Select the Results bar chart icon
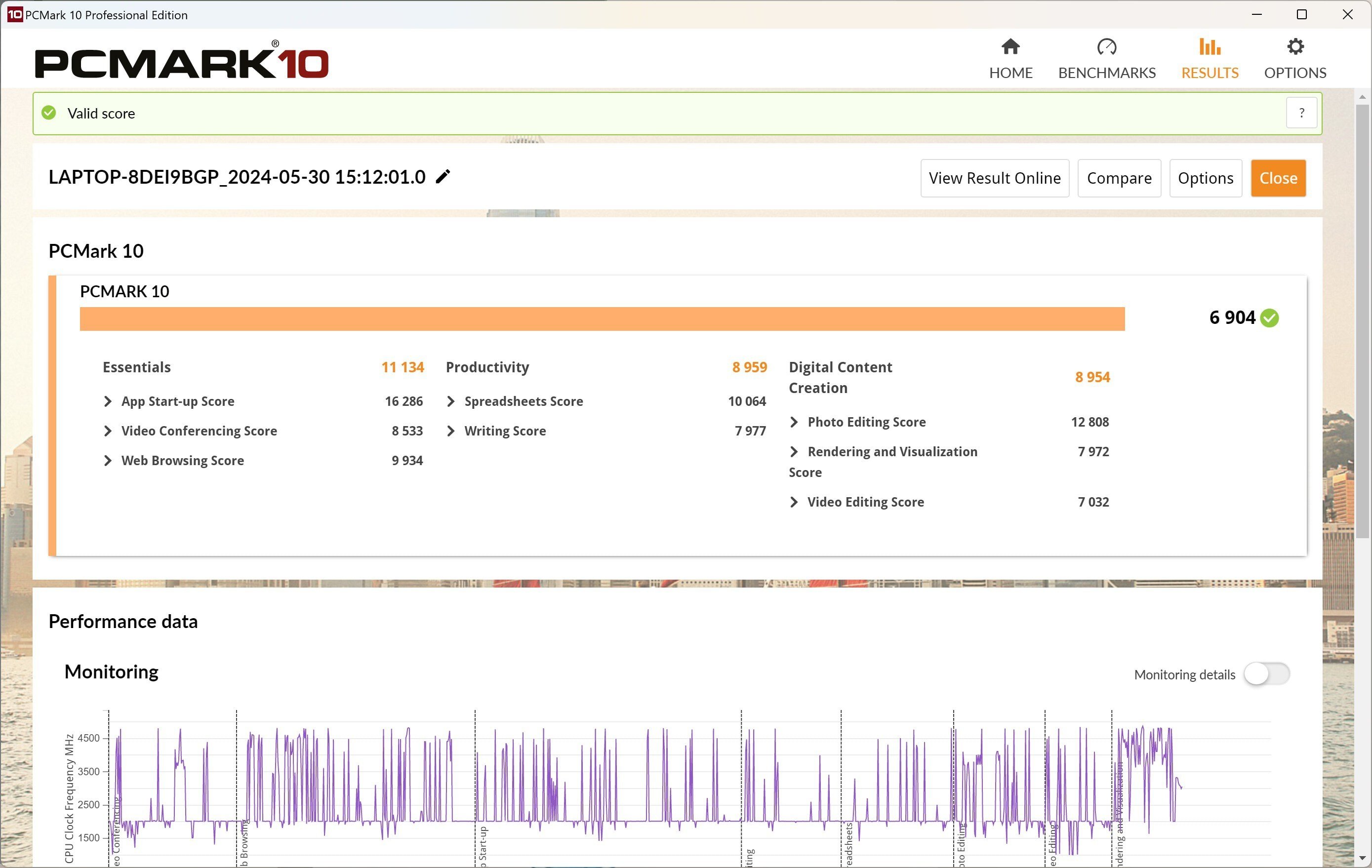The width and height of the screenshot is (1372, 868). pyautogui.click(x=1210, y=46)
